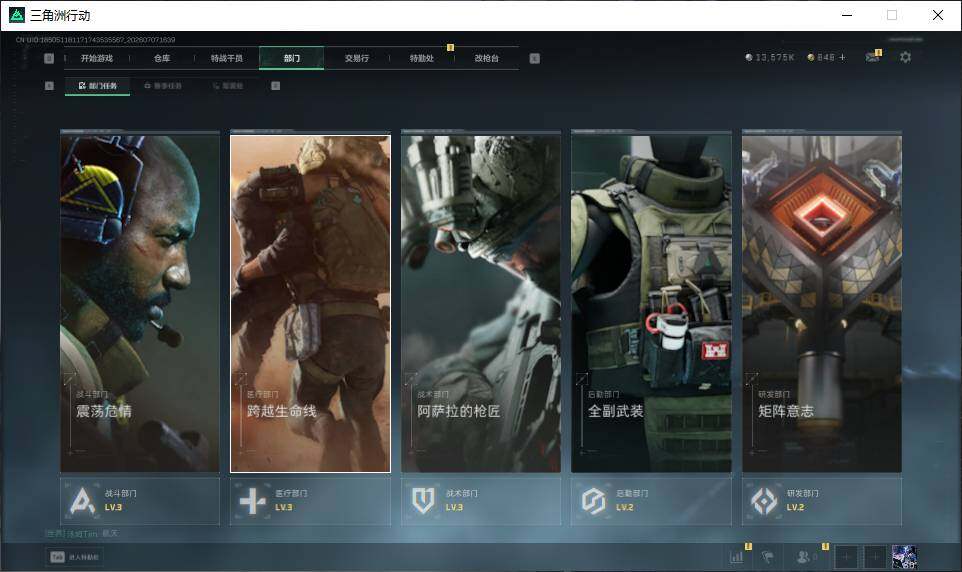Click the bottom icon beside the chart
Image resolution: width=962 pixels, height=572 pixels.
[768, 557]
